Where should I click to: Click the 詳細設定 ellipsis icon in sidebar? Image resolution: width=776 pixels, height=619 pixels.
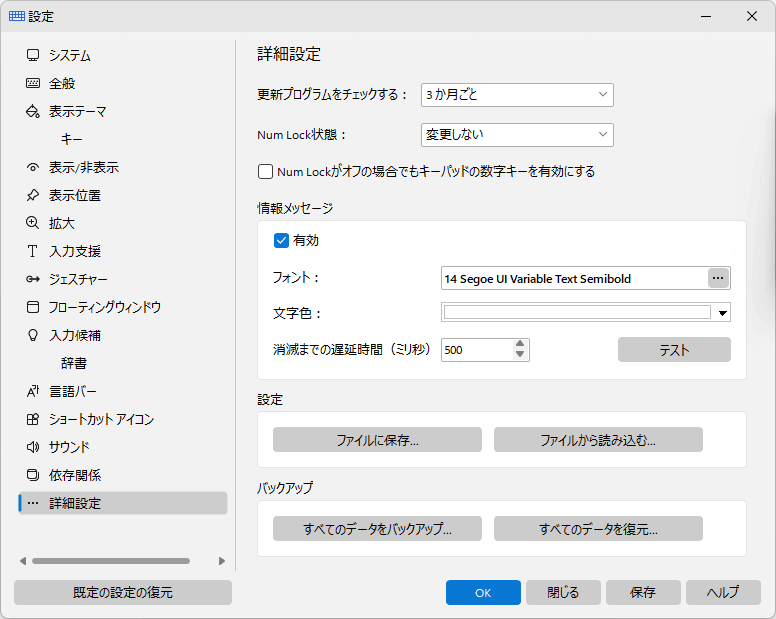click(33, 503)
